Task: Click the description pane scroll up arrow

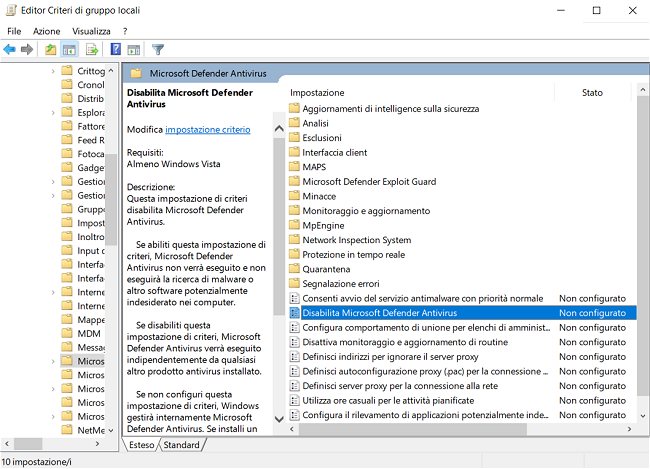Action: (279, 129)
